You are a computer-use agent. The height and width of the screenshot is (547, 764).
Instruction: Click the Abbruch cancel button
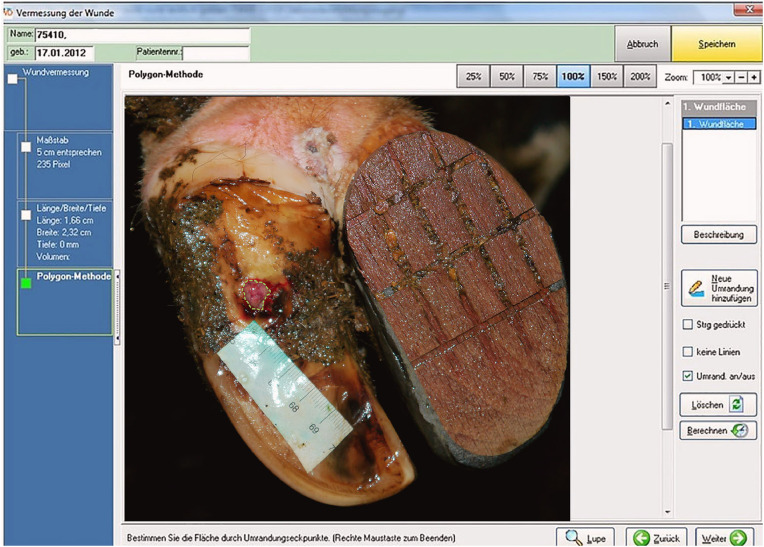tap(642, 44)
